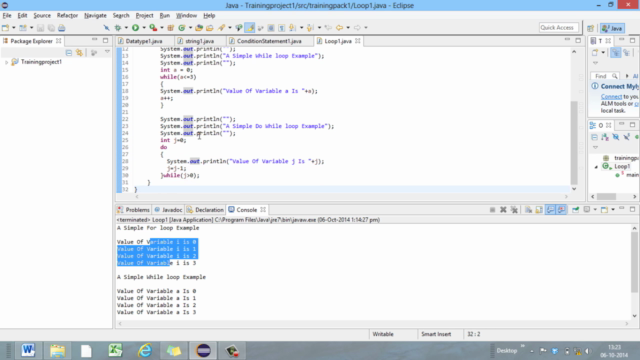Screen dimensions: 640x360
Task: Click the editor vertical scrollbar thumb
Action: pos(574,142)
